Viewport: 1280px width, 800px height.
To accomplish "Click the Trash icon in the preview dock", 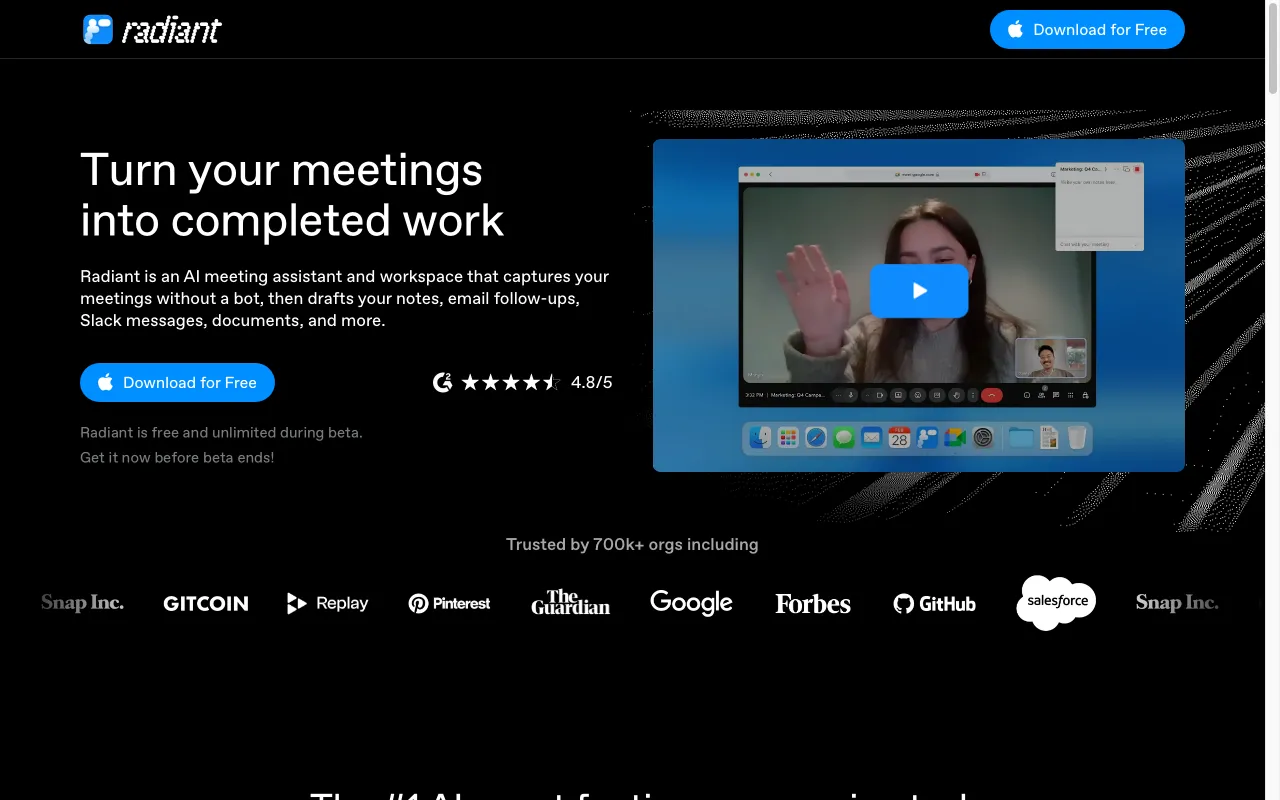I will click(x=1076, y=437).
